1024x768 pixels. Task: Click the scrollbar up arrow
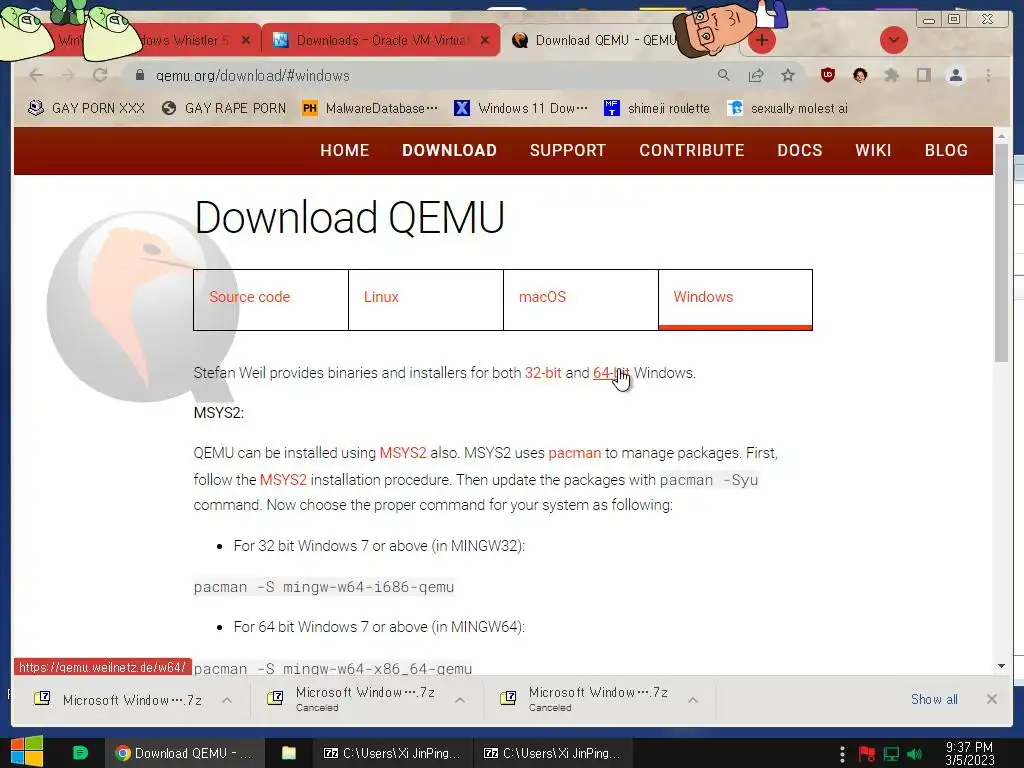pyautogui.click(x=1001, y=136)
